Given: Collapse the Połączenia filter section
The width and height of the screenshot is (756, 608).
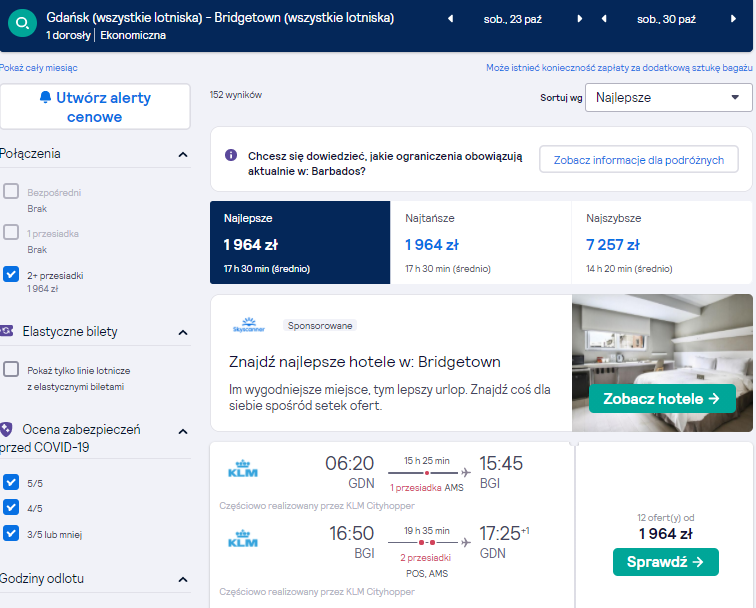Looking at the screenshot, I should 183,154.
